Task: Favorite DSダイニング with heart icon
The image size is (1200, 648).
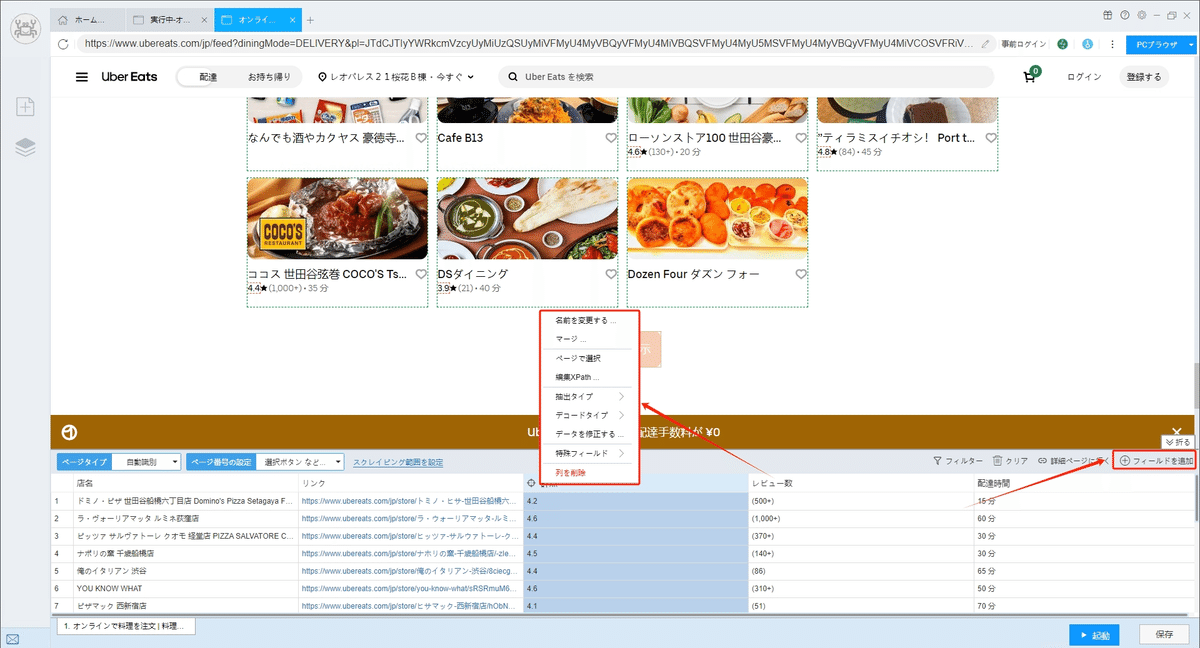Action: [x=611, y=274]
